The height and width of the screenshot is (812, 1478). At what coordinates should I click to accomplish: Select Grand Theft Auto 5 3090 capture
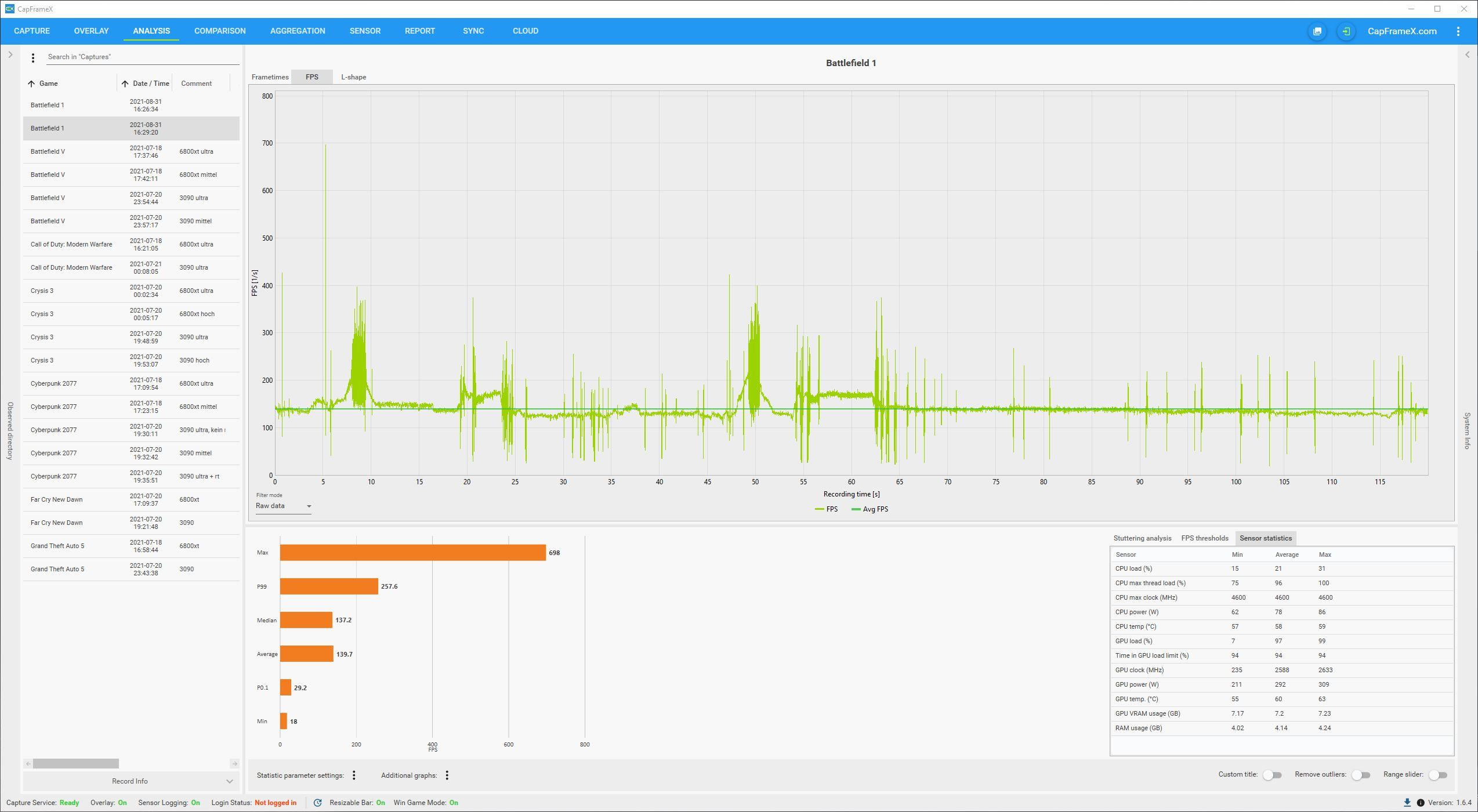click(x=131, y=570)
